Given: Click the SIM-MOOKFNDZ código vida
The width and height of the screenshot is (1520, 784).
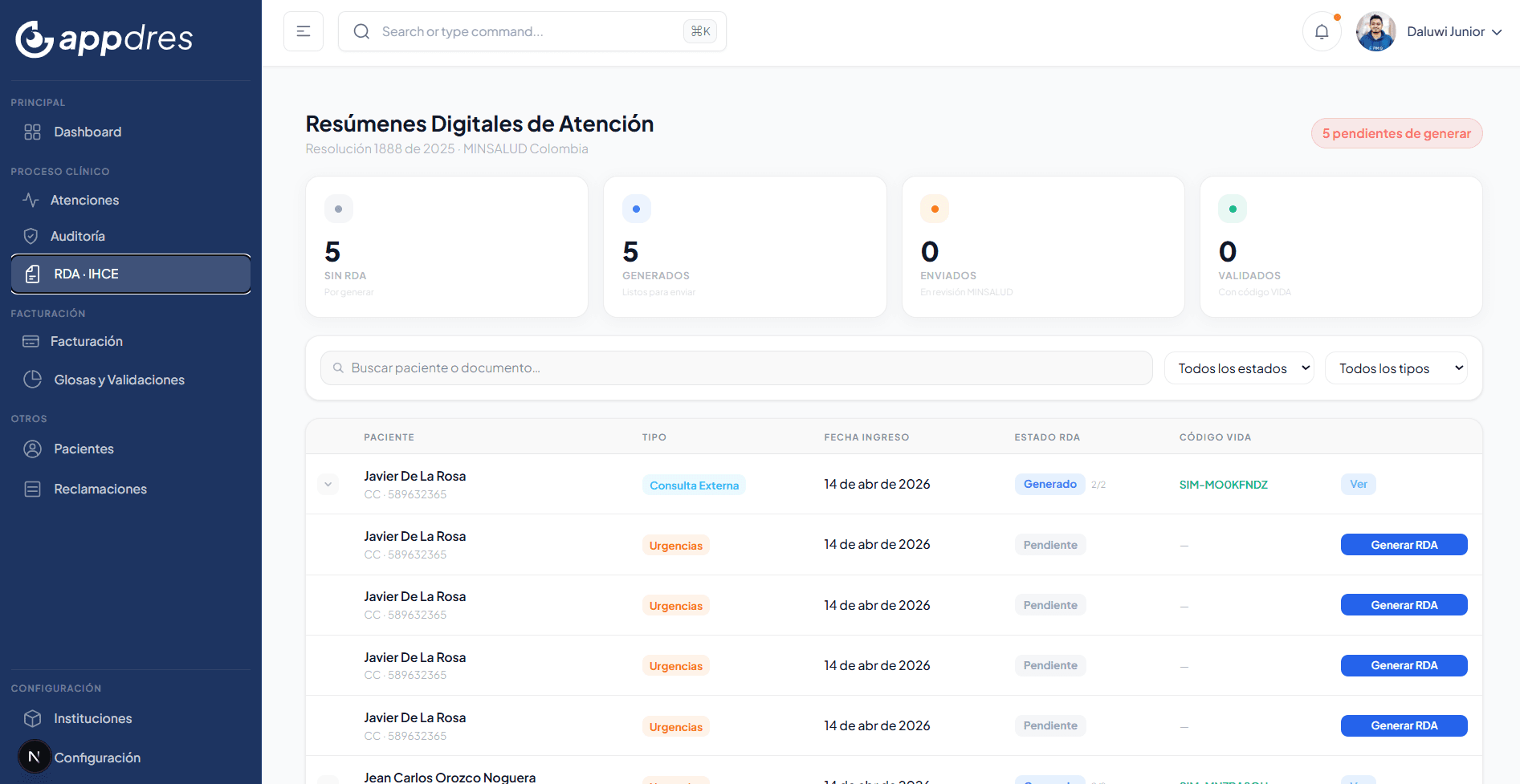Looking at the screenshot, I should click(x=1223, y=485).
